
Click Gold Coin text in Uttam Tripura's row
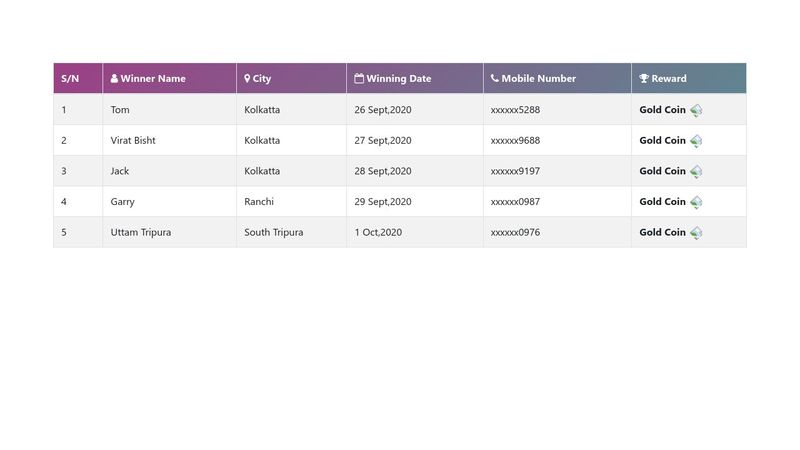(662, 232)
